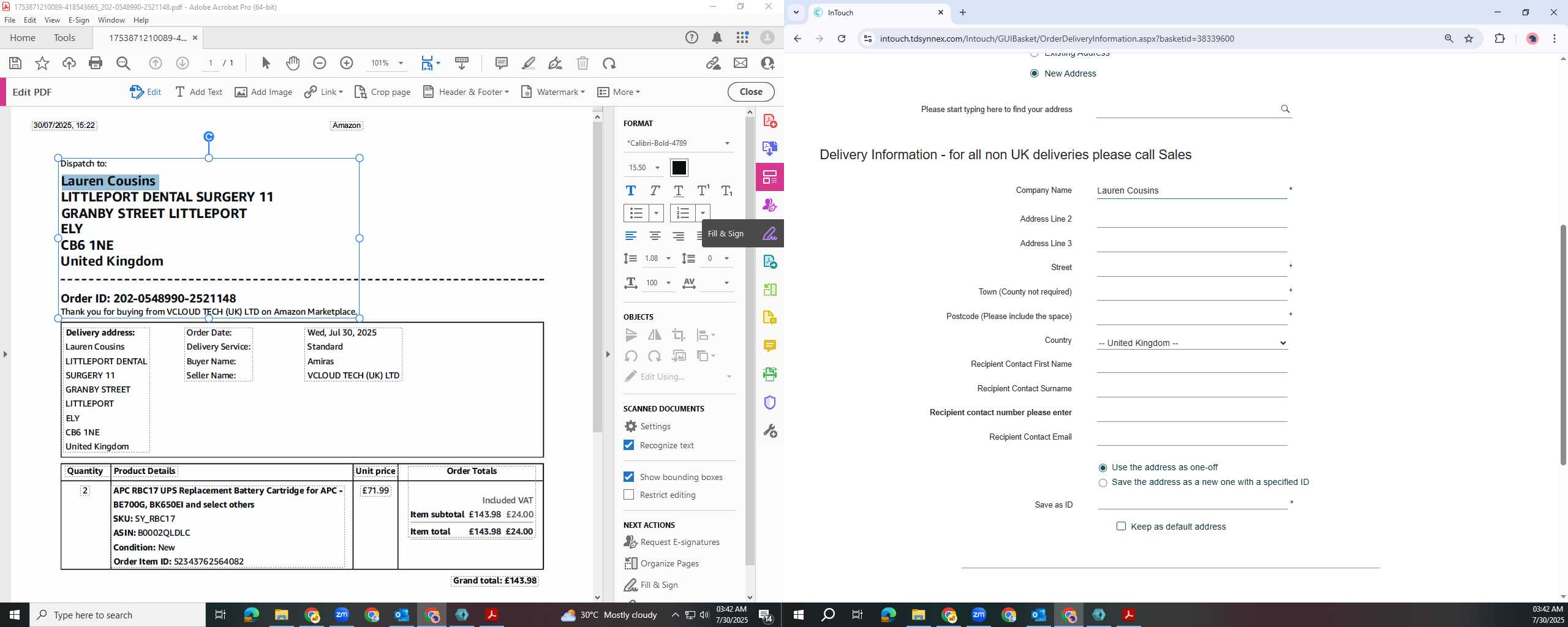1568x627 pixels.
Task: Open the E-Sign menu in Acrobat
Action: click(79, 20)
